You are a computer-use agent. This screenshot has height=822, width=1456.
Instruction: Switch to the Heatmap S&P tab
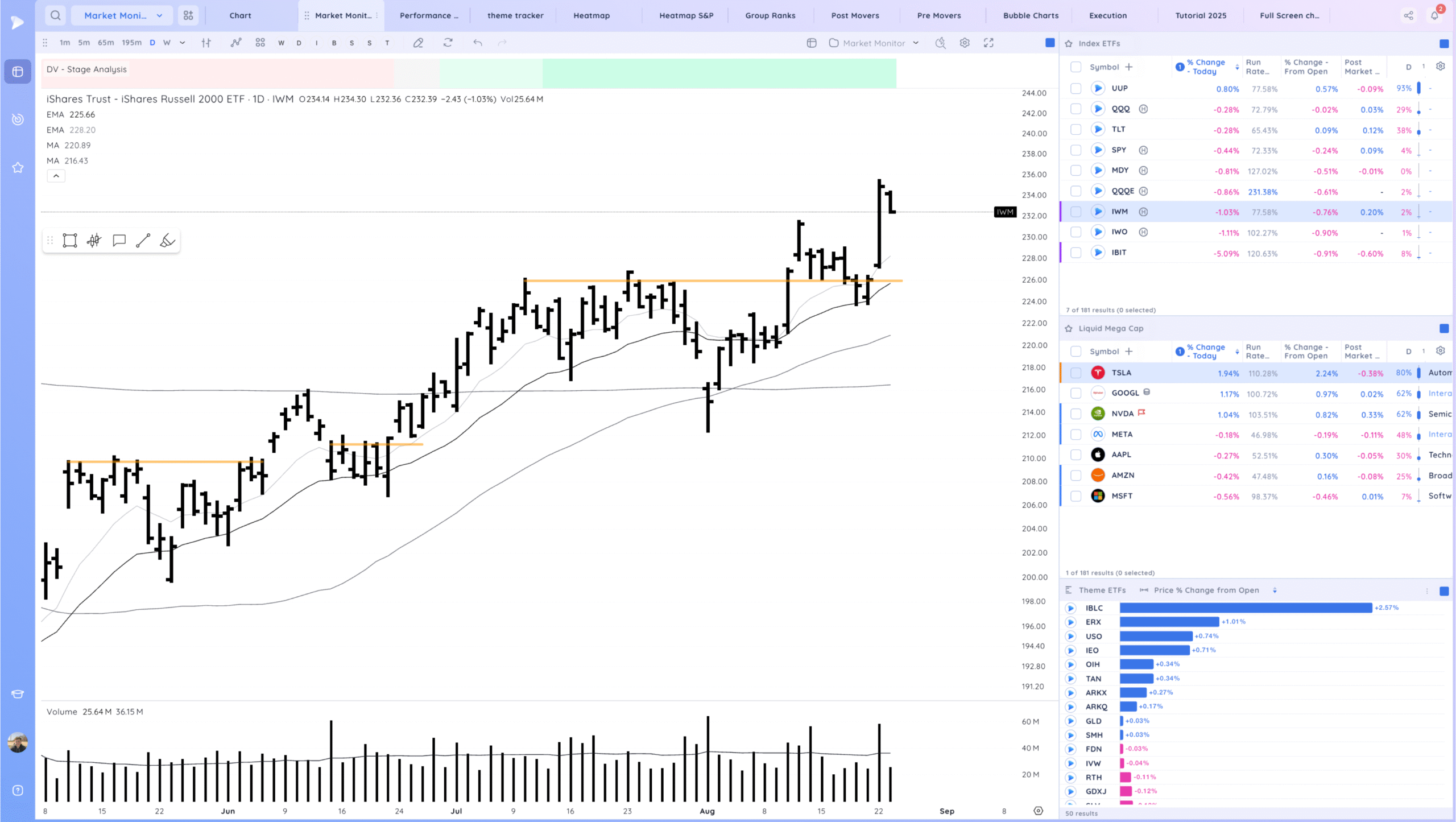point(686,15)
